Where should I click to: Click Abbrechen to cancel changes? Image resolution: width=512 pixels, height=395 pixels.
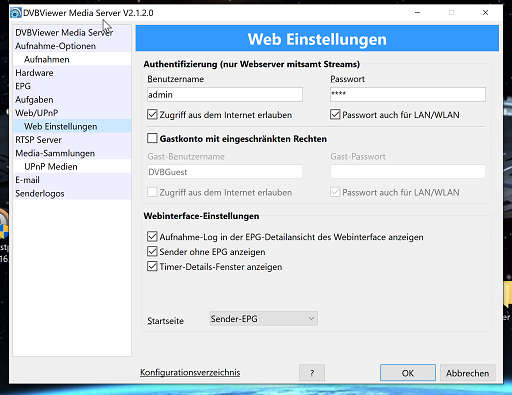468,373
